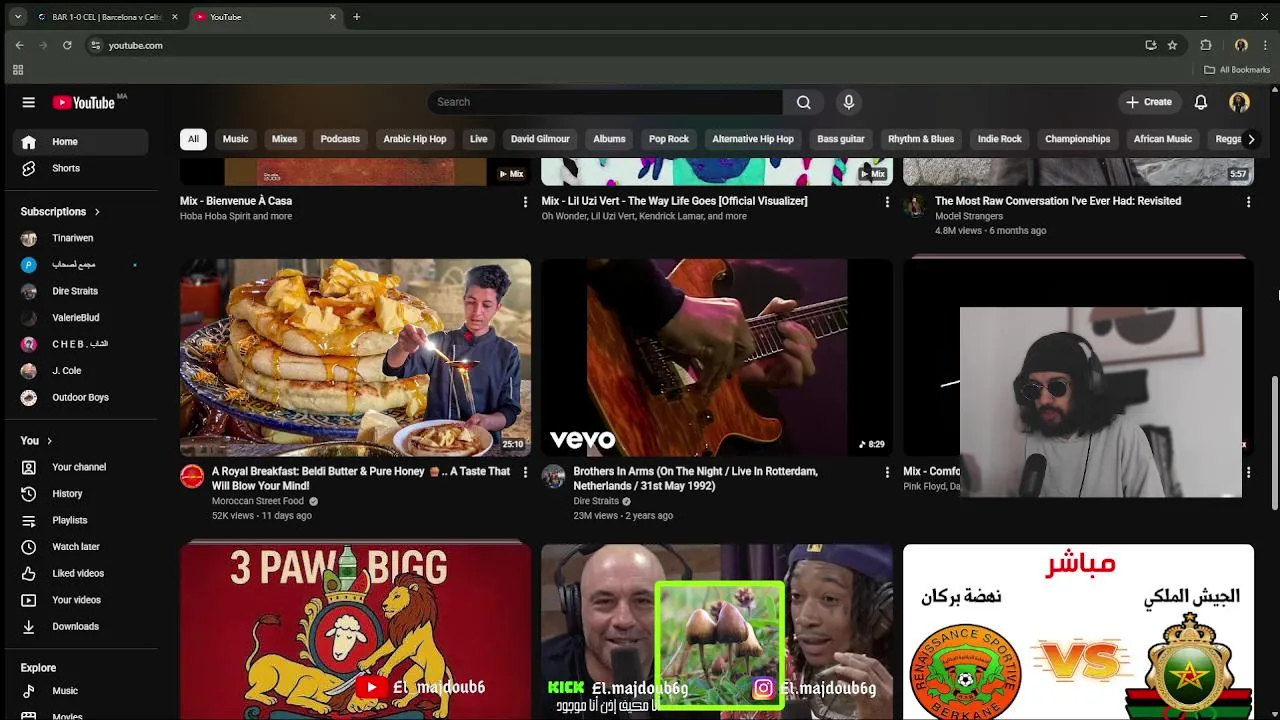Open more options for Brothers In Arms video
The width and height of the screenshot is (1280, 720).
(x=887, y=472)
